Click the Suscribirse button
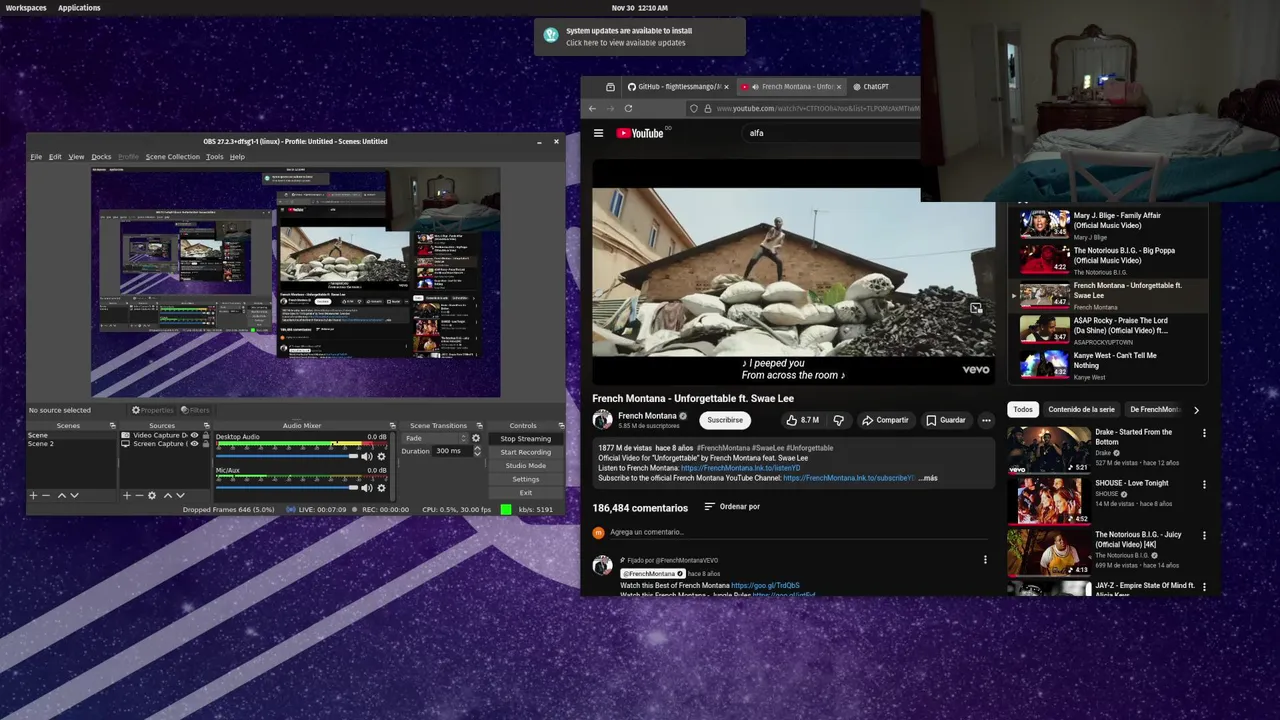This screenshot has width=1280, height=720. [x=725, y=420]
